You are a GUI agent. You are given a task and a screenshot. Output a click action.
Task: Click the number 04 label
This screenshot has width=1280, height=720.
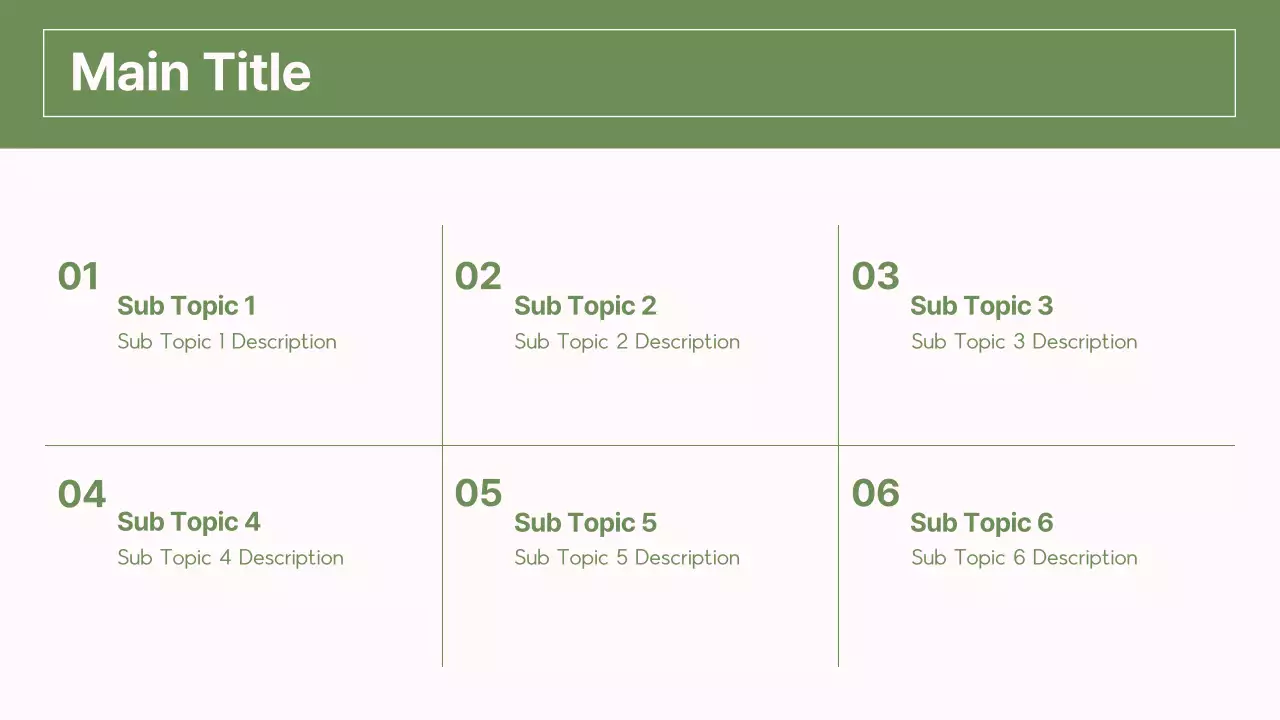point(81,493)
